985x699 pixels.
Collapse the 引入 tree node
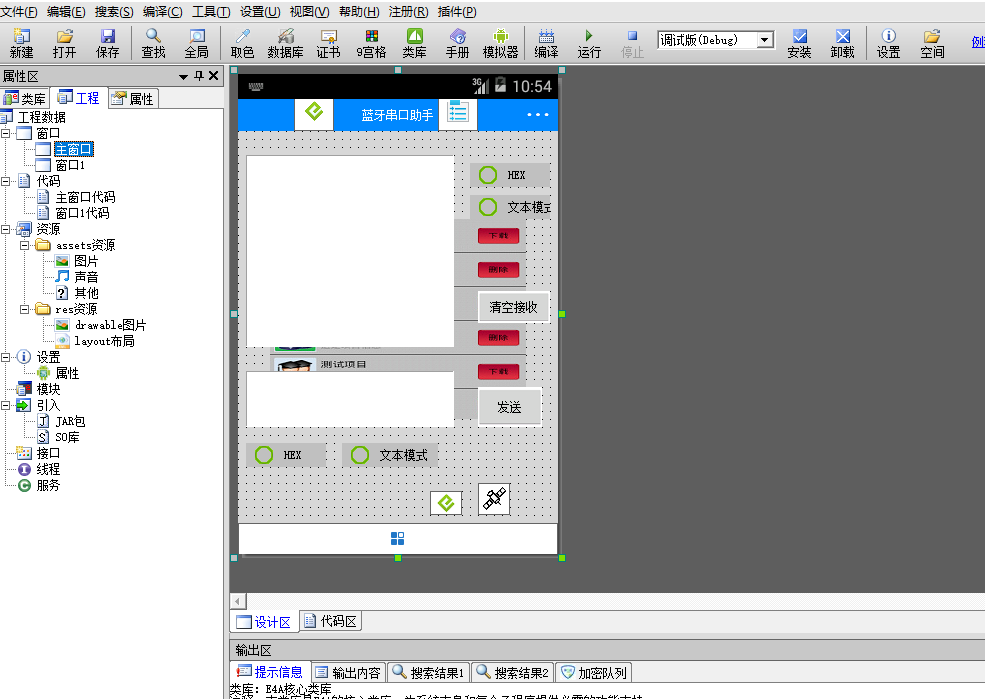6,405
